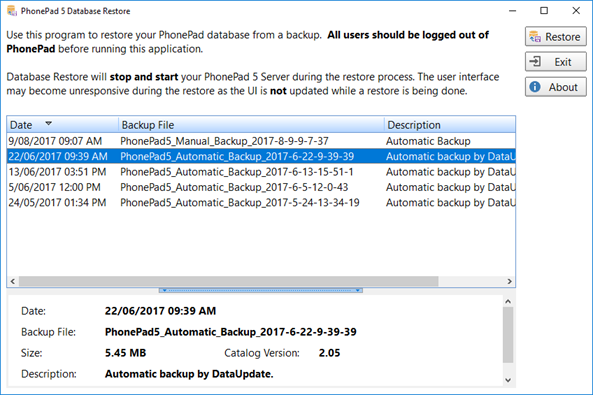Image resolution: width=593 pixels, height=395 pixels.
Task: Open the About dialog
Action: (x=556, y=87)
